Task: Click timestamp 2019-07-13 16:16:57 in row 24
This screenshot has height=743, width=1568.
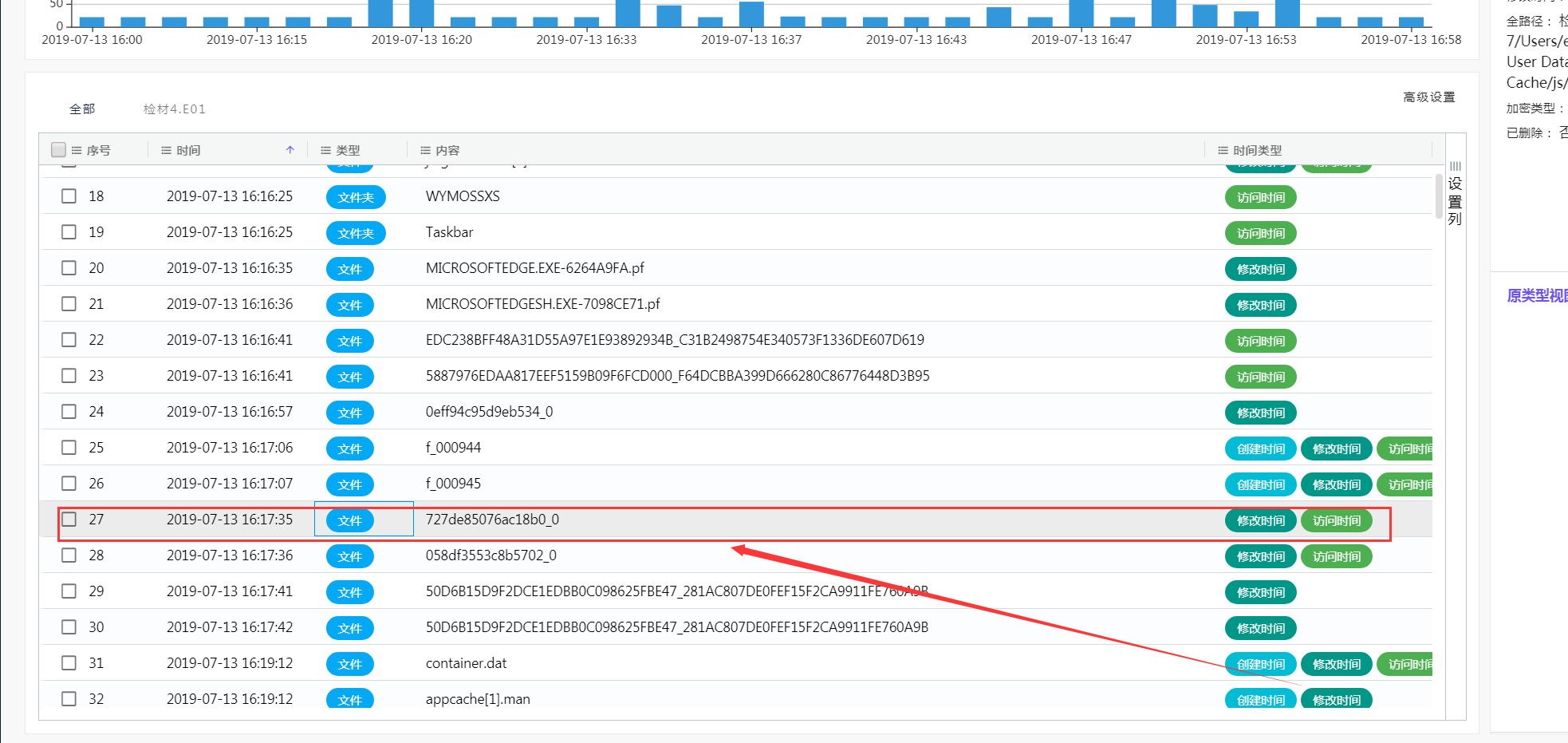Action: click(x=230, y=412)
